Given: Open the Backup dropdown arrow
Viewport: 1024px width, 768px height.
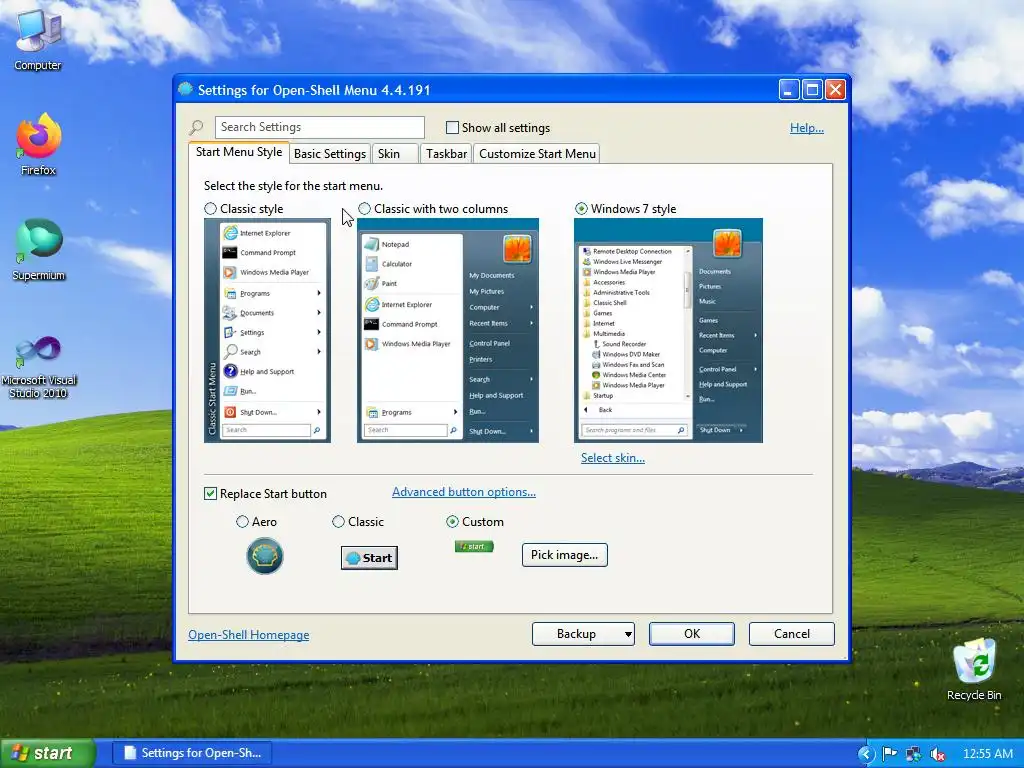Looking at the screenshot, I should (x=628, y=634).
